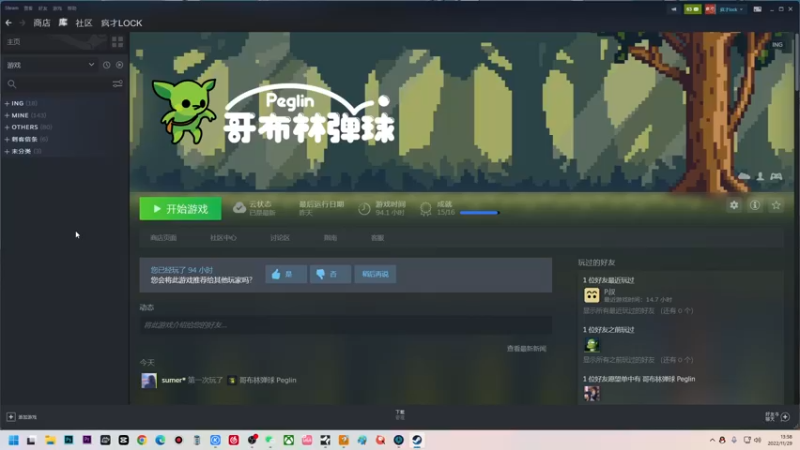Screen dimensions: 800x450
Task: Select the 库 library tab
Action: 63,23
